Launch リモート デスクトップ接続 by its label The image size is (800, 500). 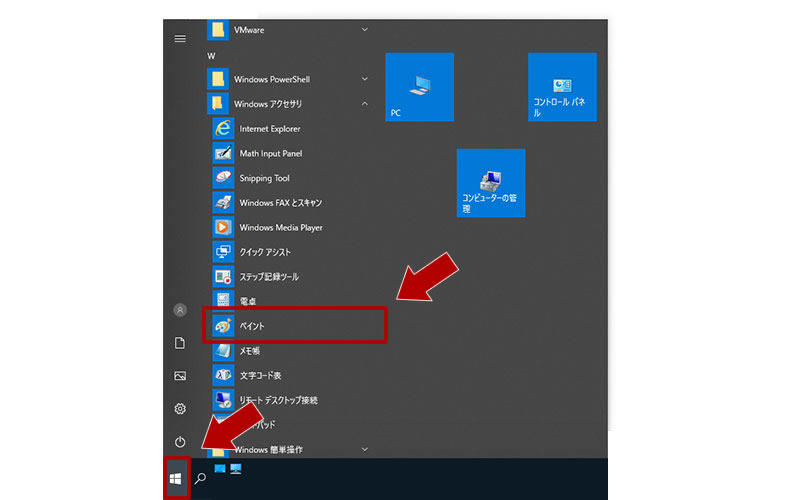tap(279, 400)
